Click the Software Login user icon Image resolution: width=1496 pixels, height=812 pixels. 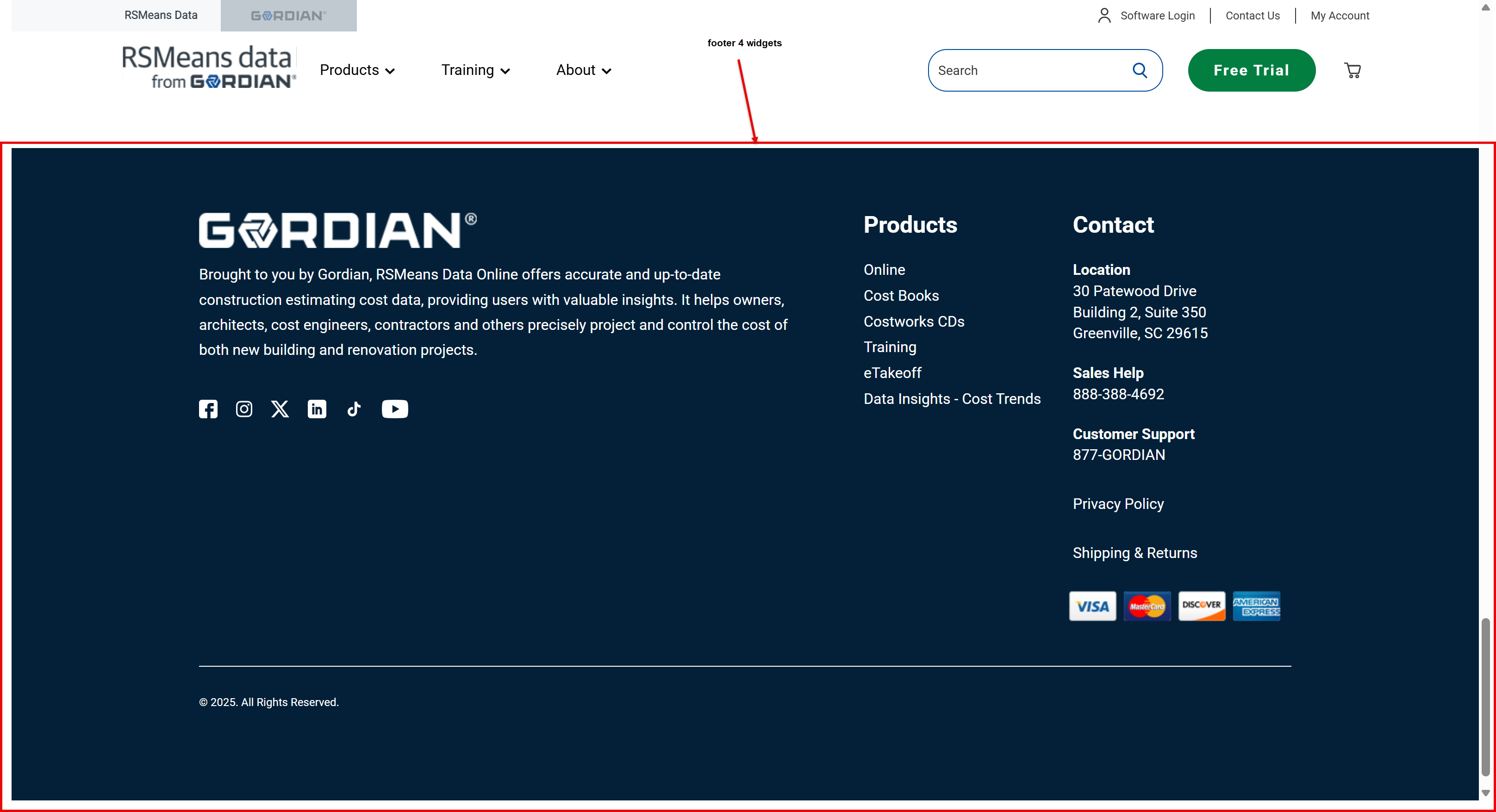pos(1104,16)
